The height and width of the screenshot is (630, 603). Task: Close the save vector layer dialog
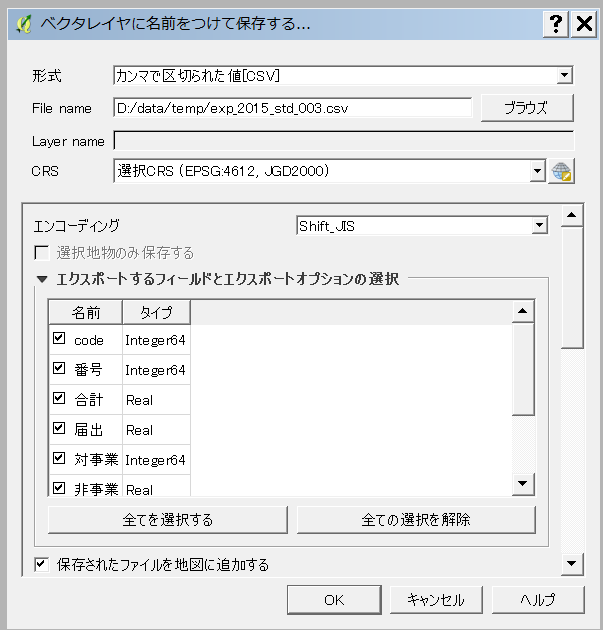(584, 24)
